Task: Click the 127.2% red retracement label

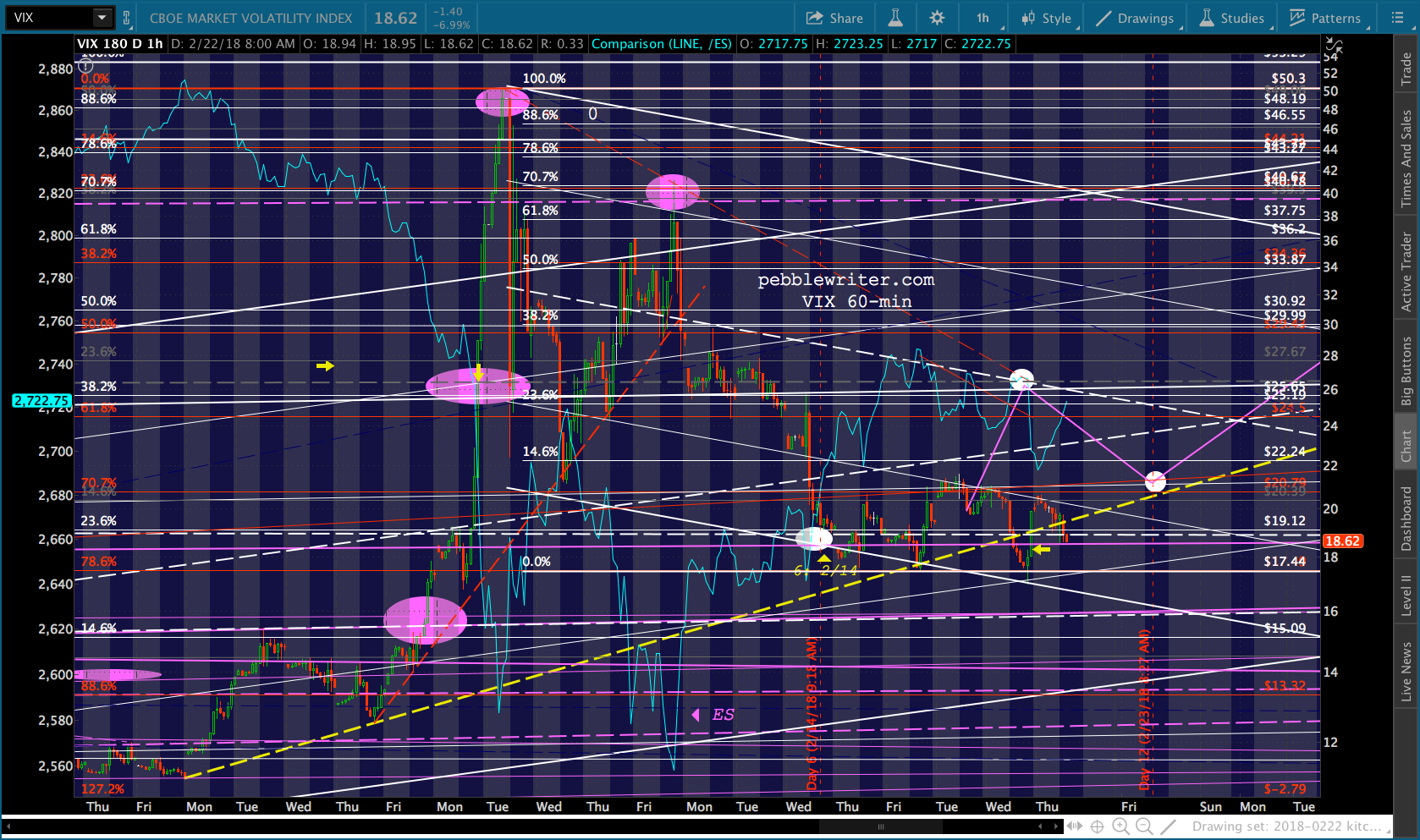Action: [x=102, y=789]
